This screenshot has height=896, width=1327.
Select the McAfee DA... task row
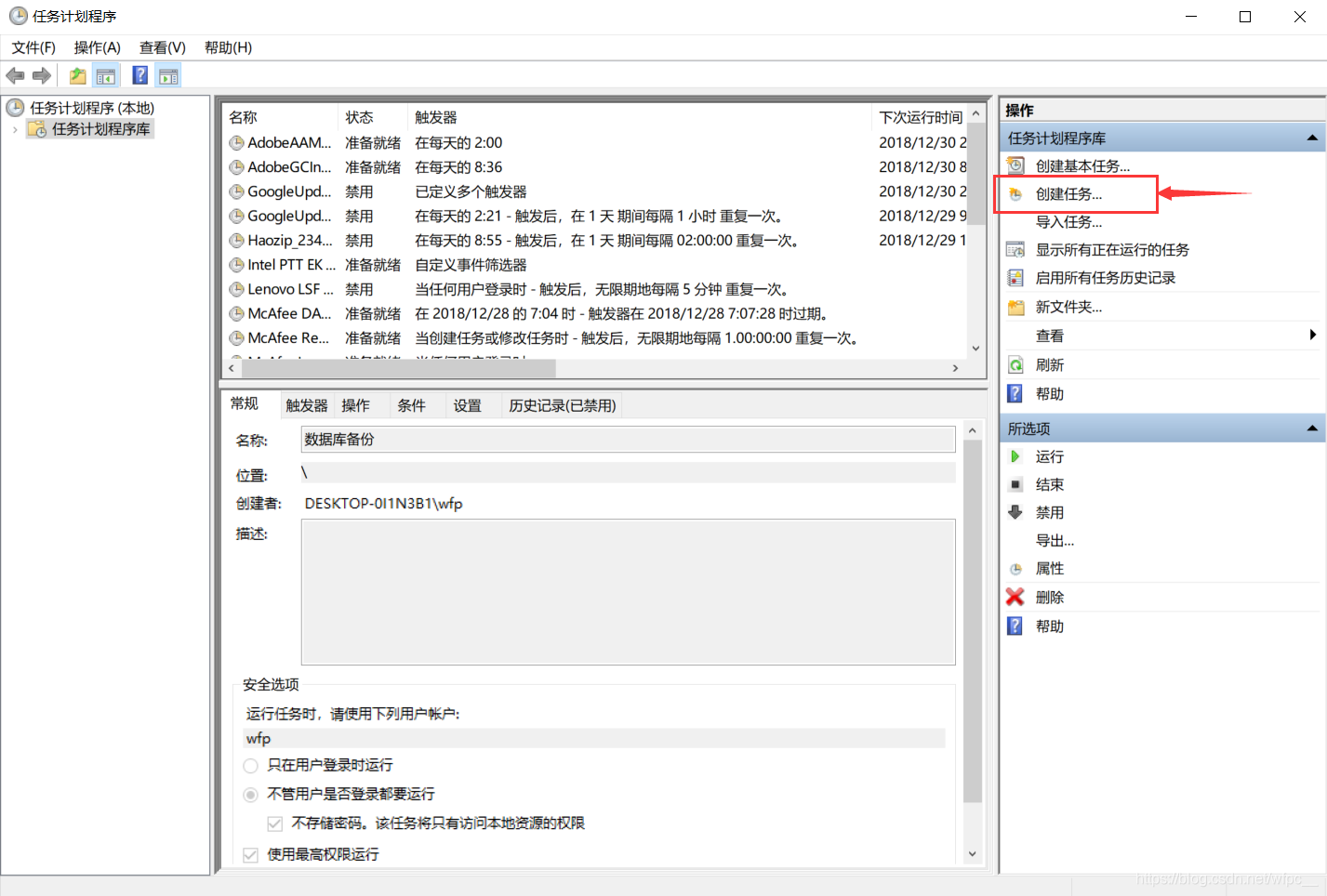point(597,313)
